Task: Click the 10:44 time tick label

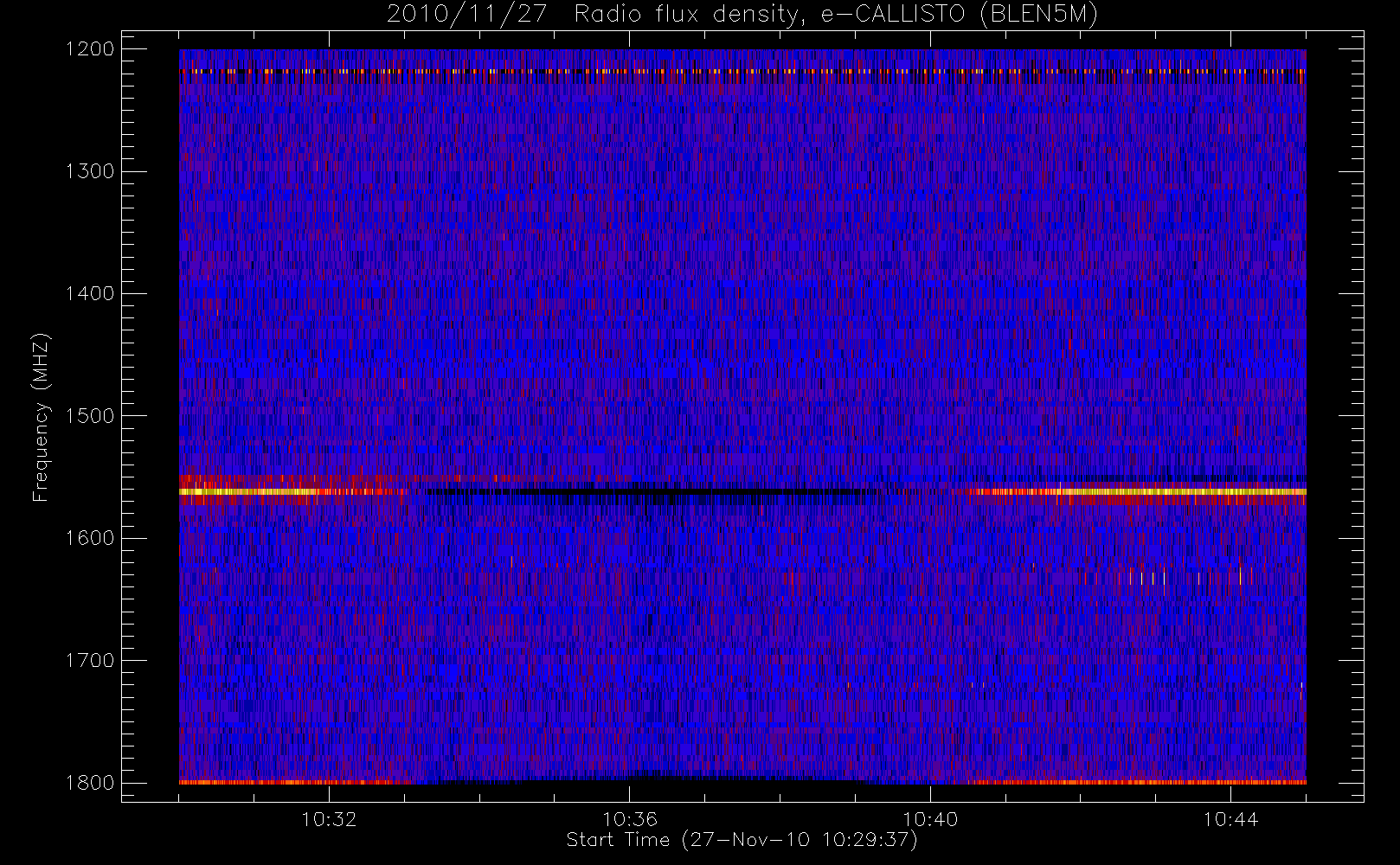Action: pyautogui.click(x=1230, y=819)
